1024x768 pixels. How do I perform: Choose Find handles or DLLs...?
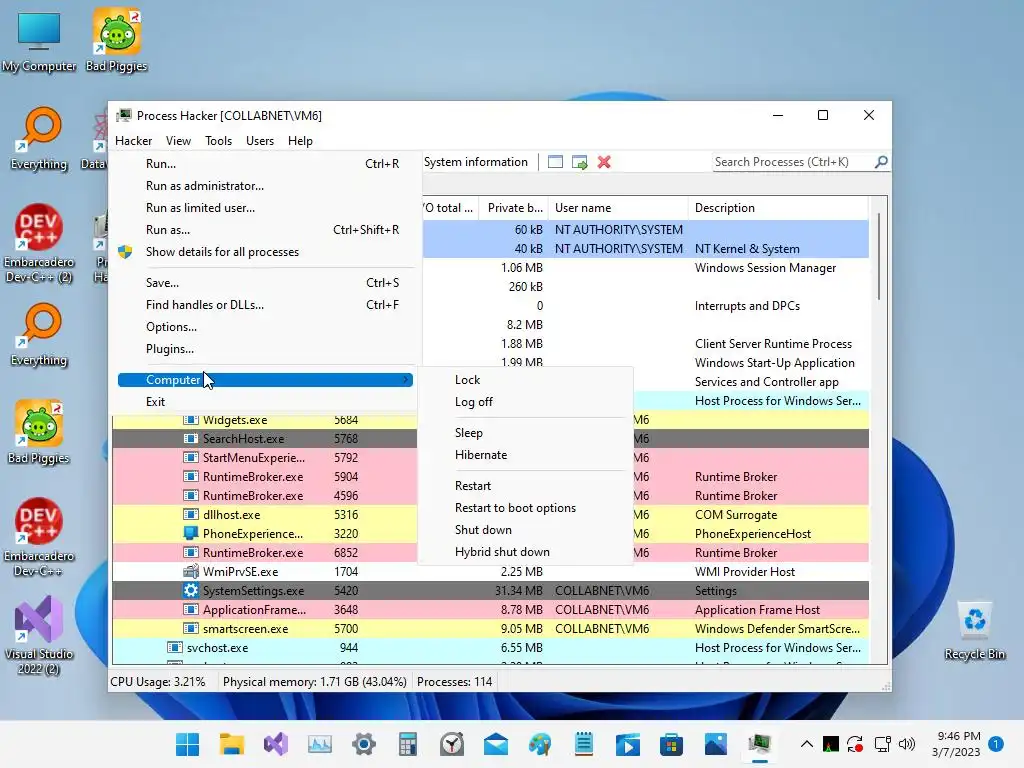[x=266, y=305]
